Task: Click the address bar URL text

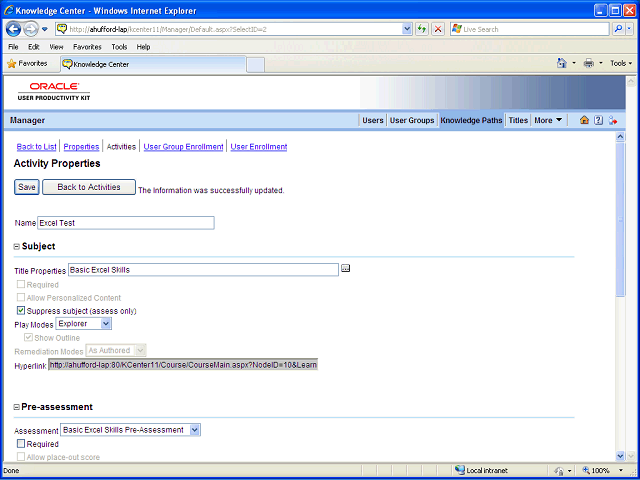Action: pyautogui.click(x=168, y=29)
